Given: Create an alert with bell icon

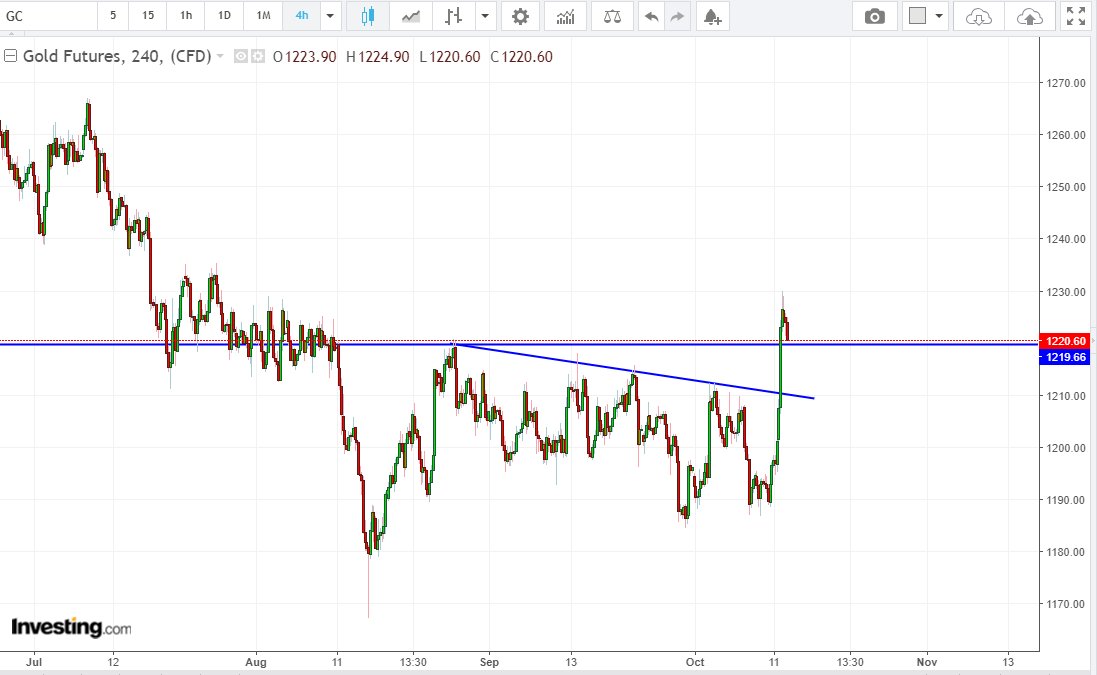Looking at the screenshot, I should point(712,16).
